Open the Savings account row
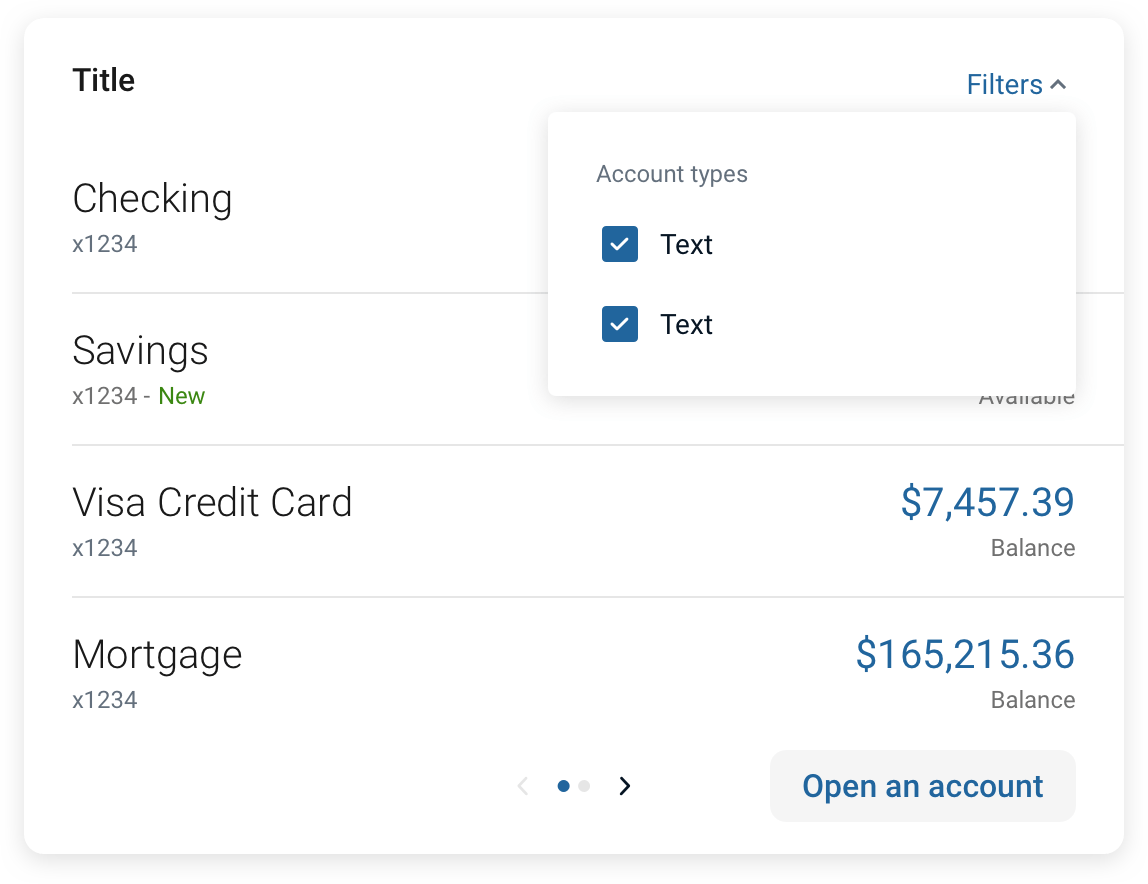Image resolution: width=1148 pixels, height=884 pixels. click(141, 351)
